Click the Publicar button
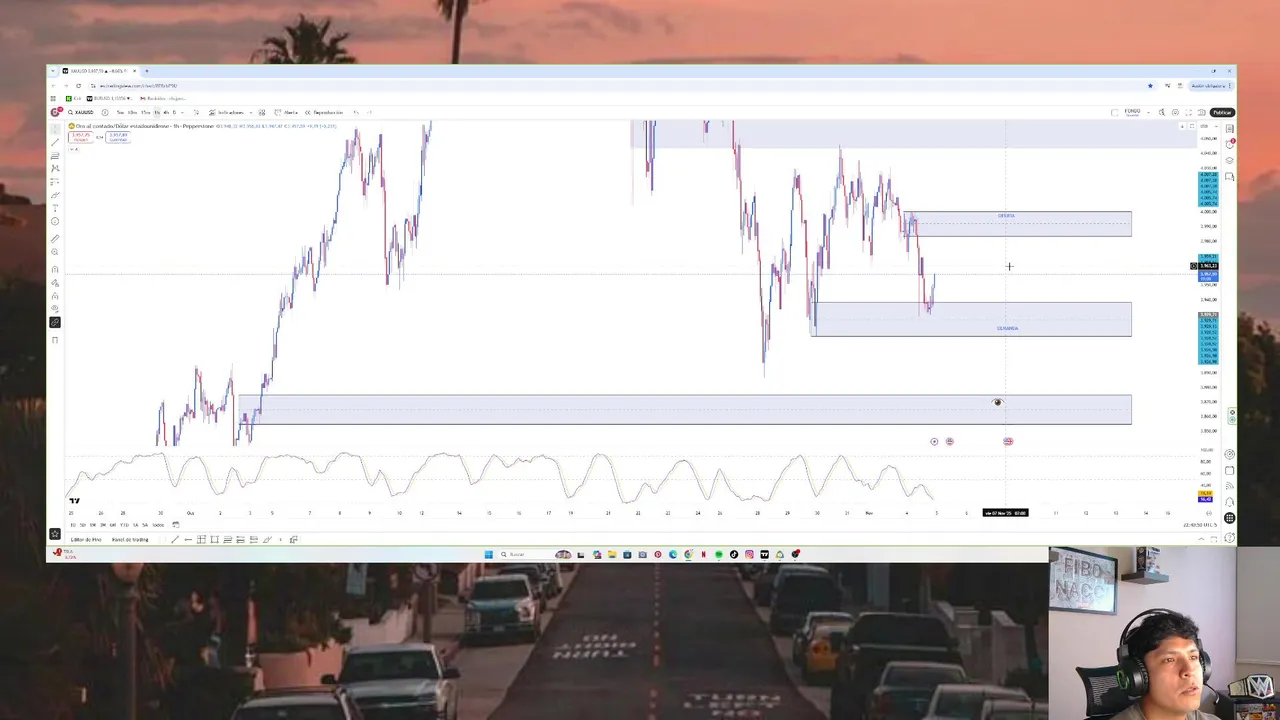This screenshot has width=1280, height=720. click(x=1222, y=112)
